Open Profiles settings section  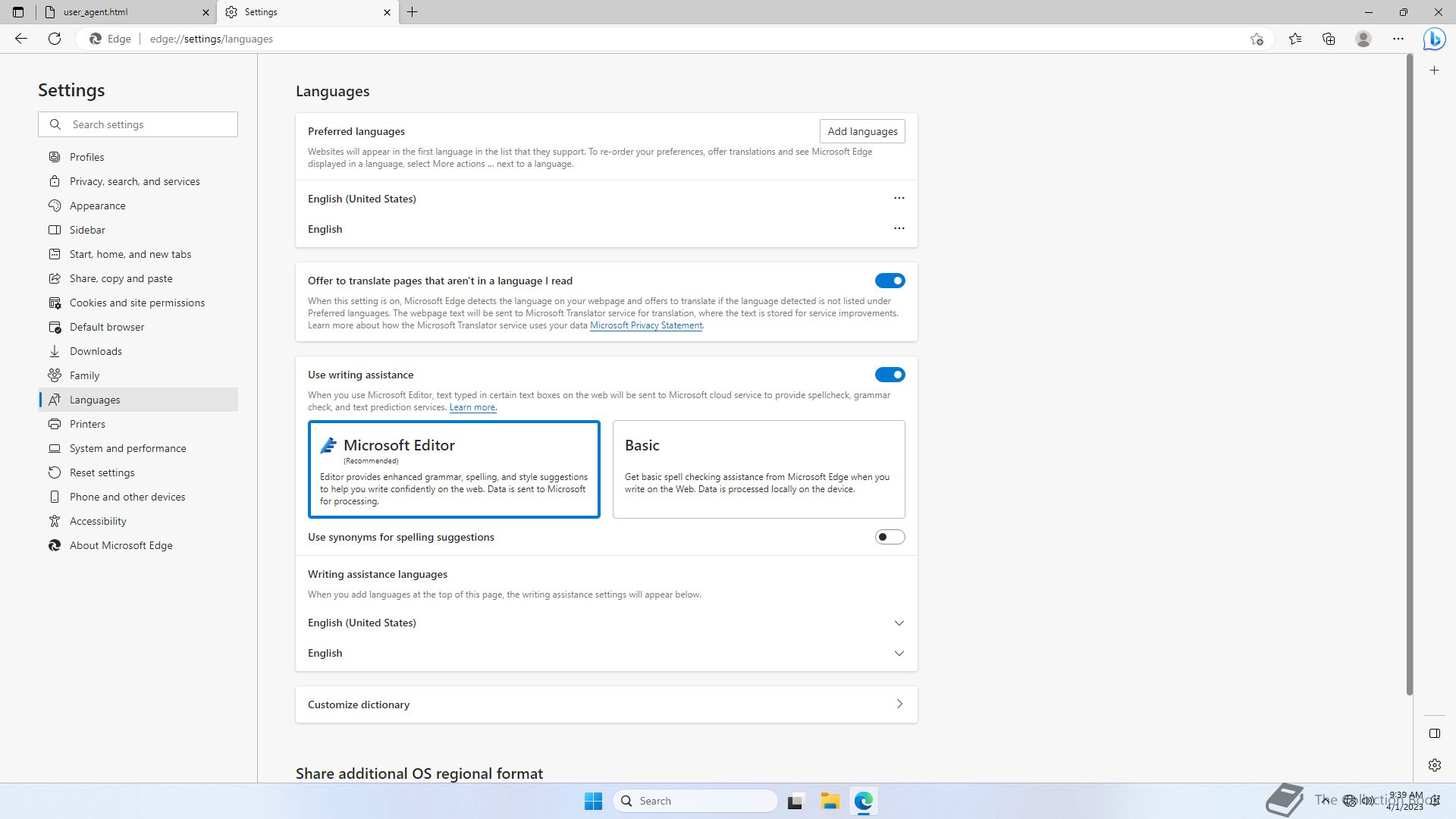tap(138, 157)
